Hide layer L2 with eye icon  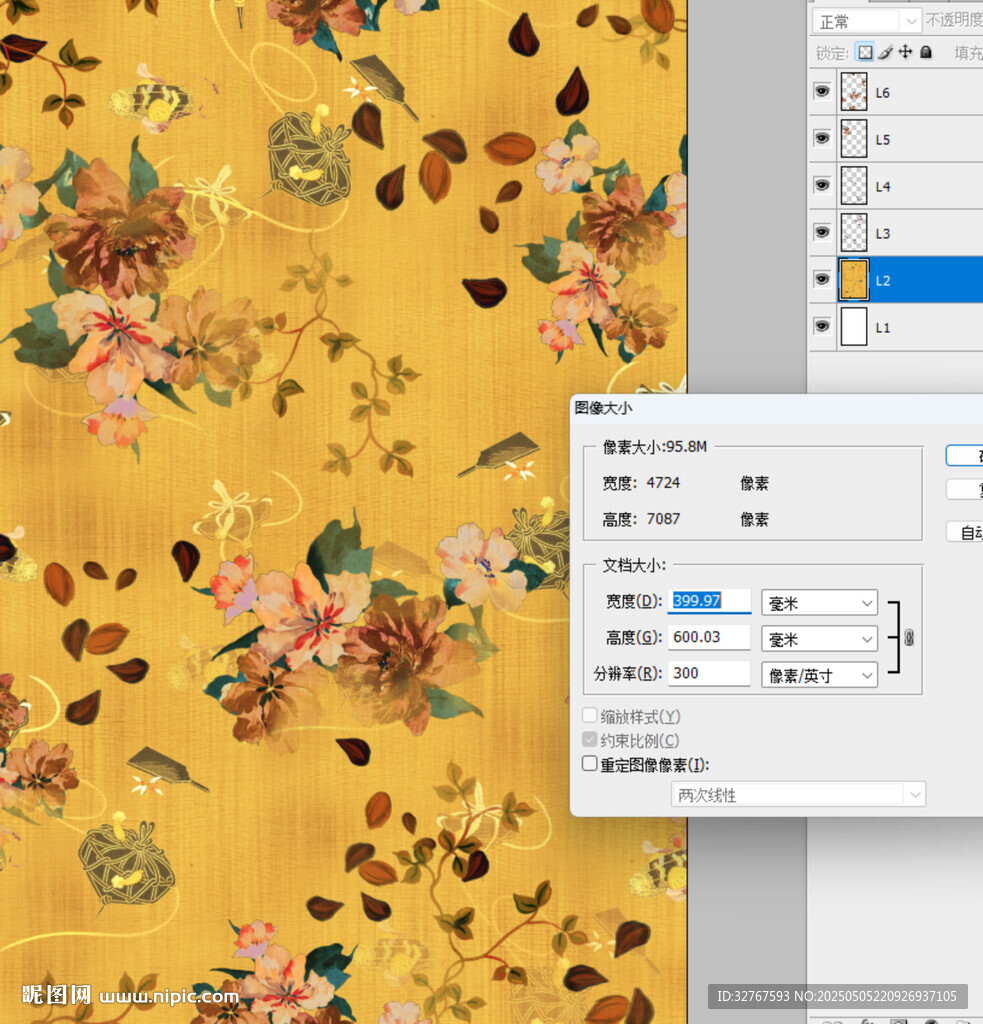pyautogui.click(x=822, y=280)
